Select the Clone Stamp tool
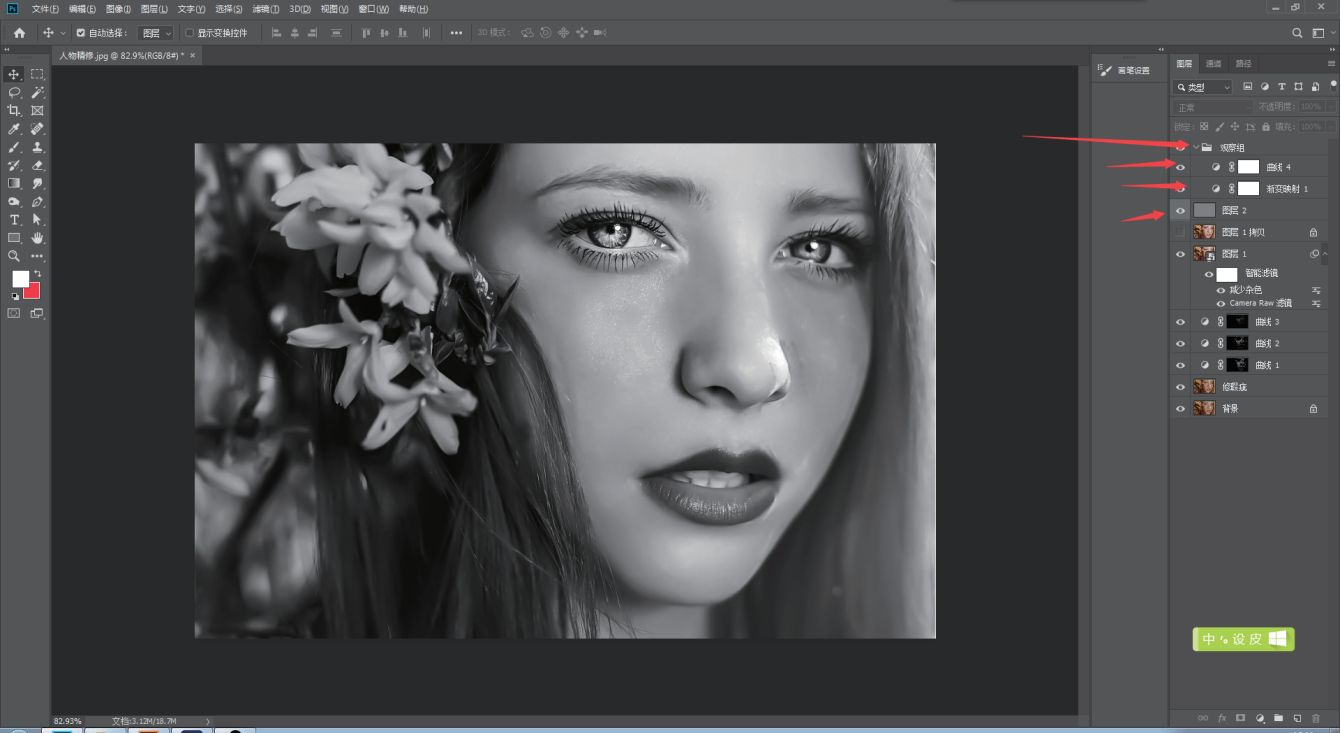 pos(37,147)
